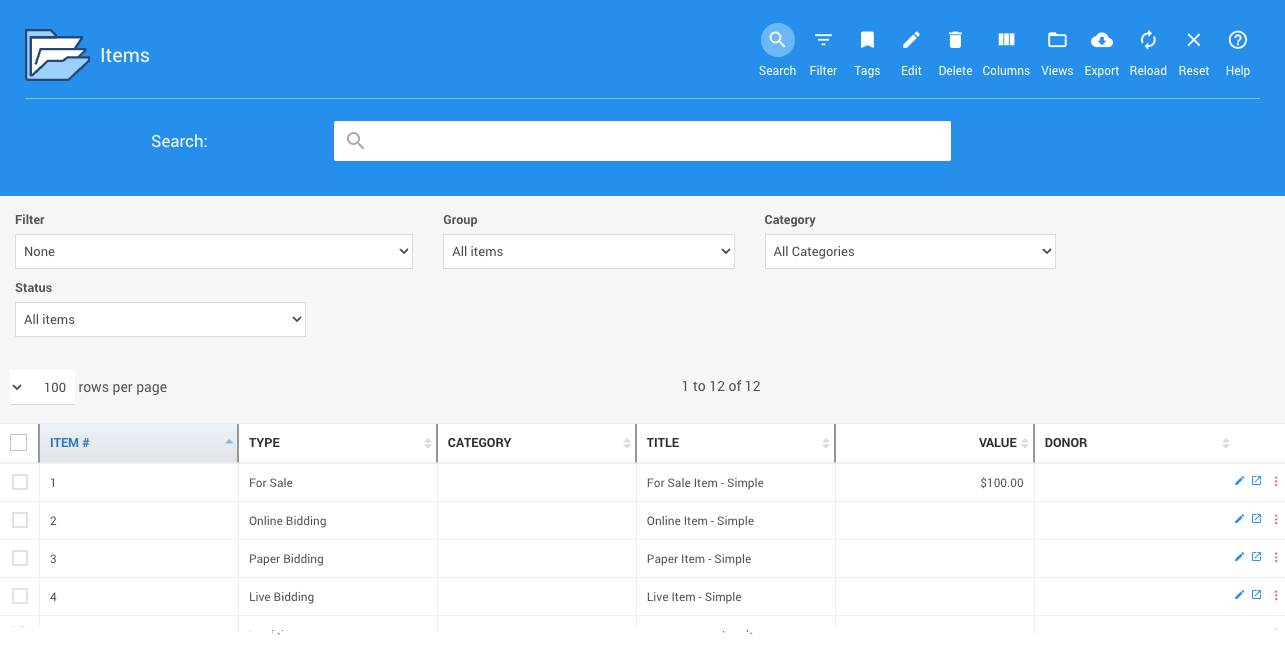The height and width of the screenshot is (659, 1285).
Task: Click the Filter icon in toolbar
Action: coord(823,41)
